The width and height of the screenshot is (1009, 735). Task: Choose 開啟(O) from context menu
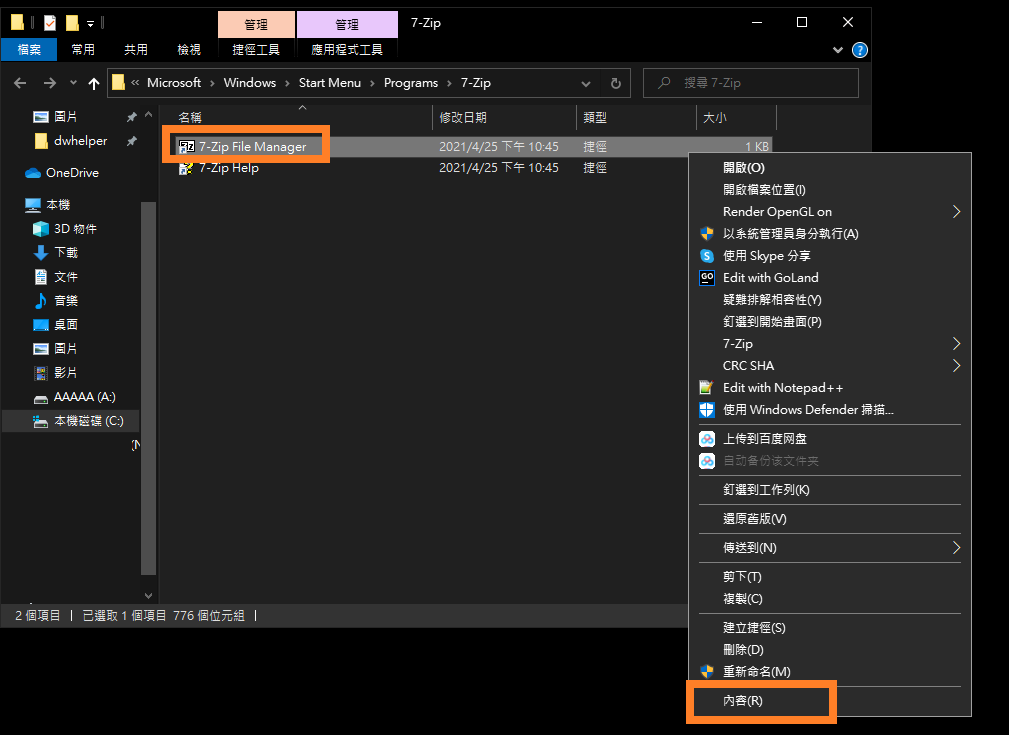[743, 168]
